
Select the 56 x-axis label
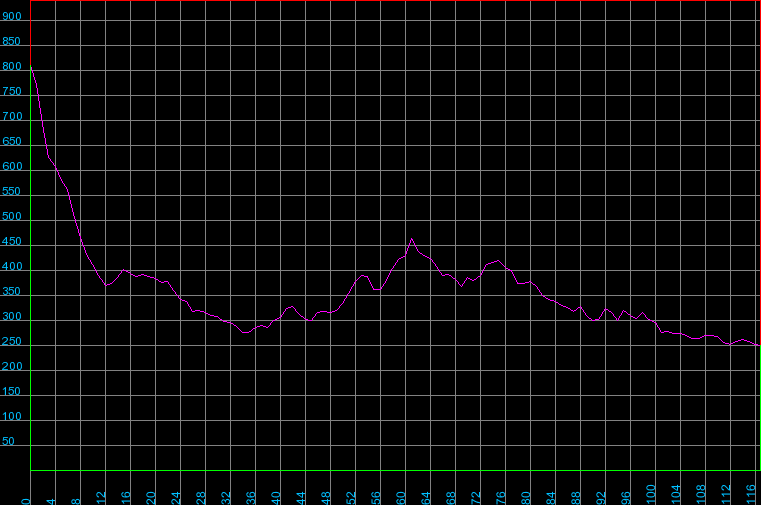pyautogui.click(x=376, y=498)
